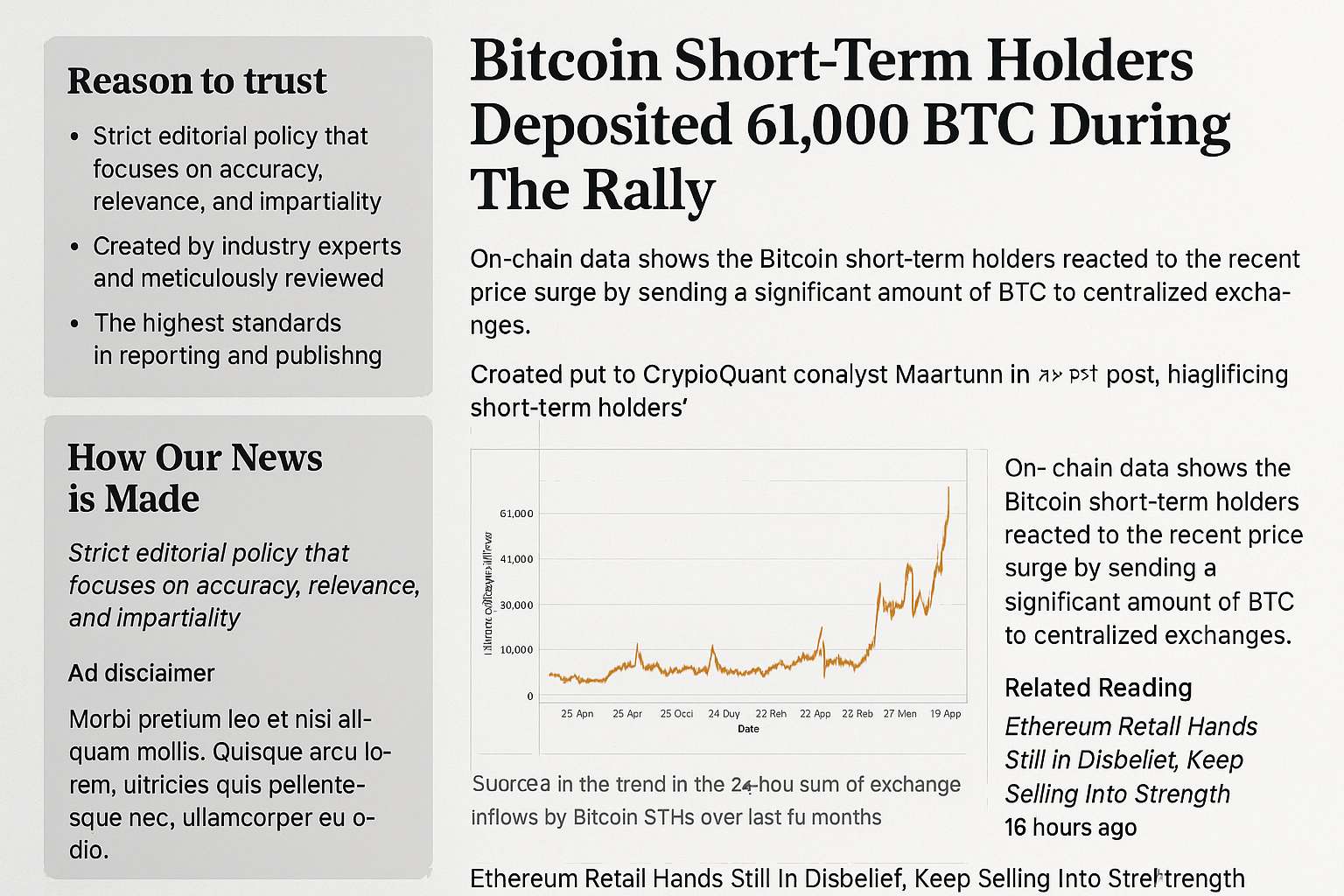Click the 'Date' x-axis label of chart
The image size is (1344, 896).
pyautogui.click(x=748, y=729)
